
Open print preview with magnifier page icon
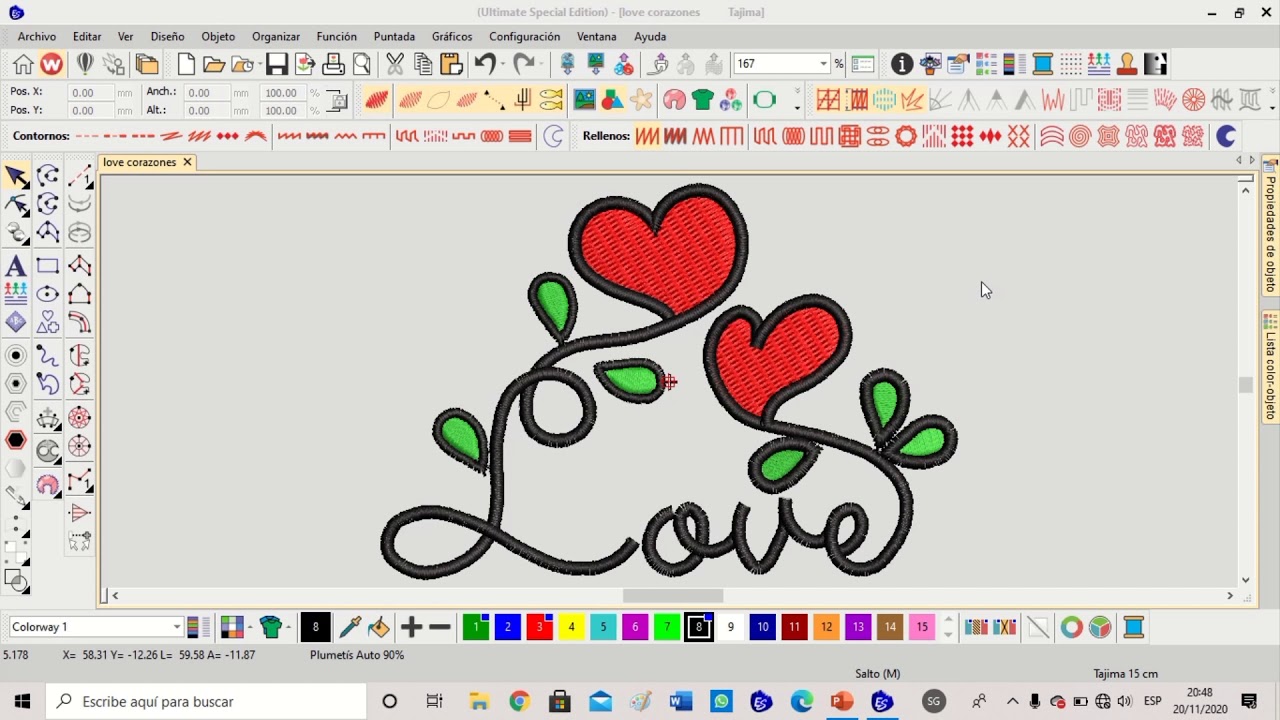[x=362, y=64]
